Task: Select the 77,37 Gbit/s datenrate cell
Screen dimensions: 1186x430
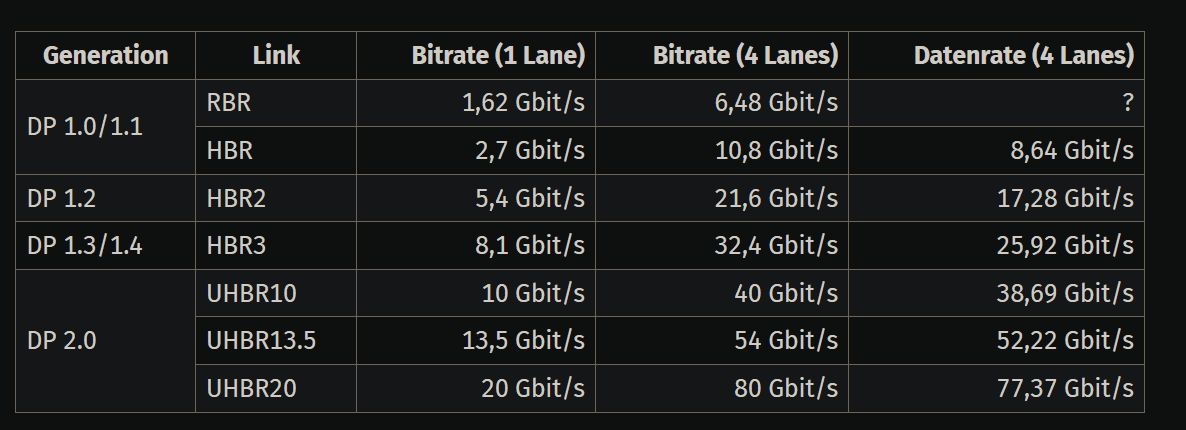Action: tap(1065, 388)
